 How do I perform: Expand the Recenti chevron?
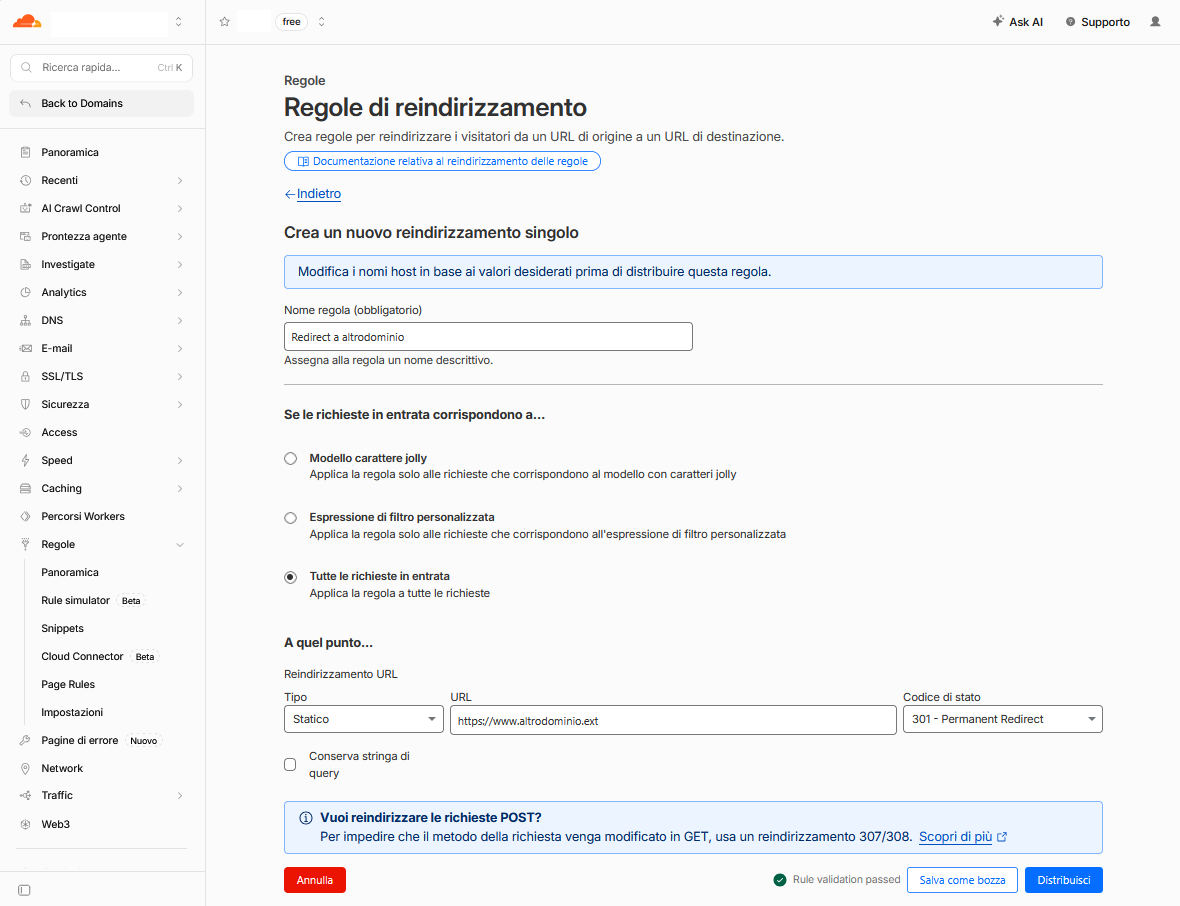[180, 181]
